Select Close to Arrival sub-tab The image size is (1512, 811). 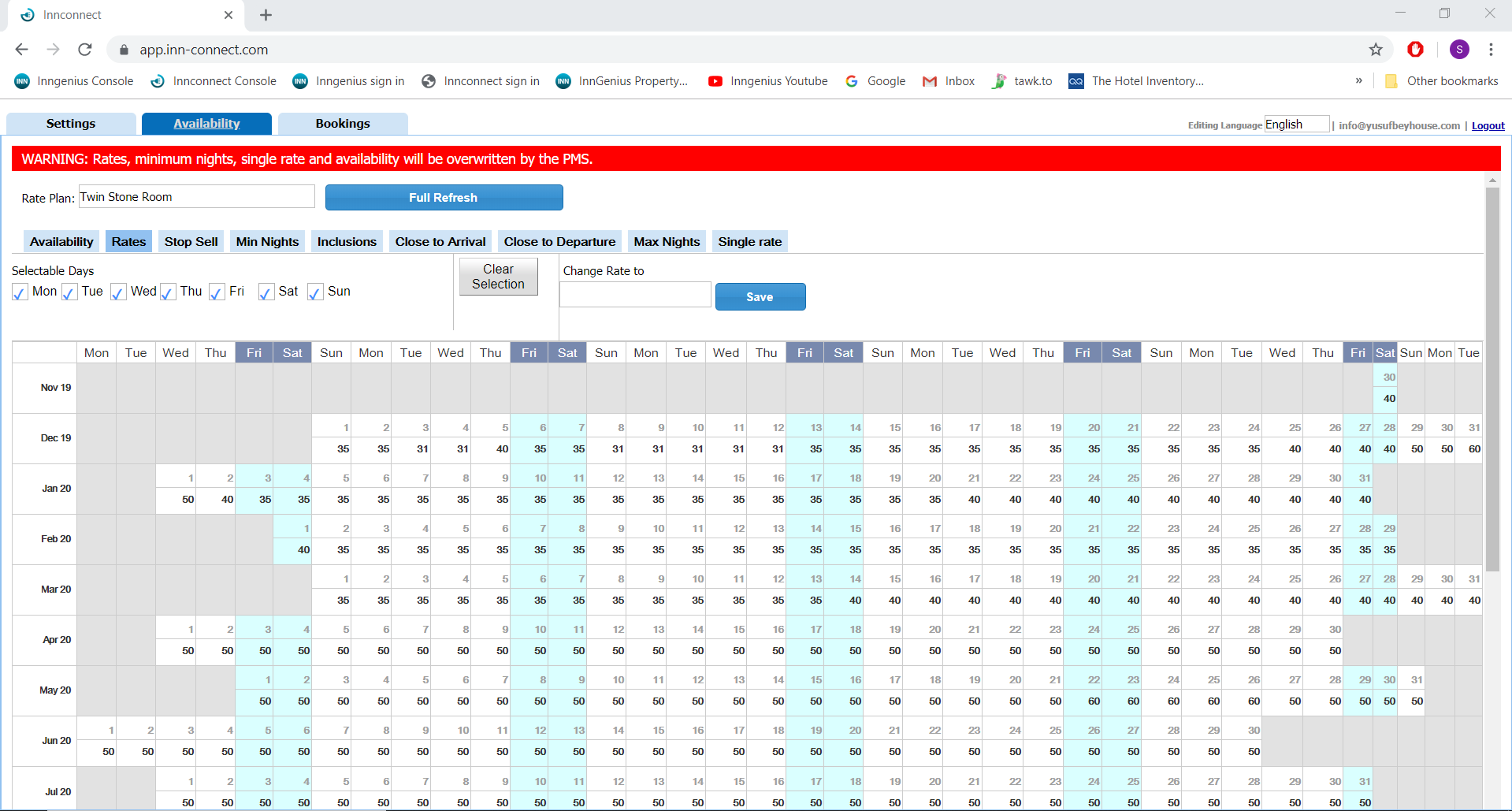point(440,242)
